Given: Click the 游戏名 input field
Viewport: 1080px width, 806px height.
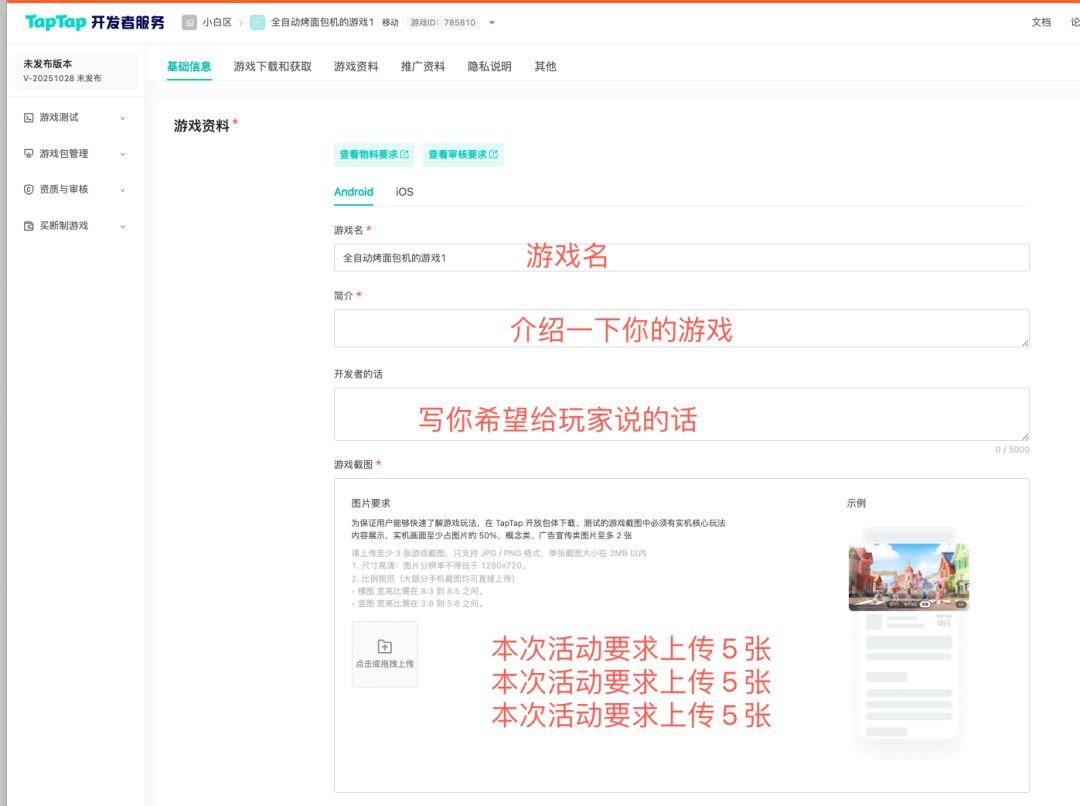Looking at the screenshot, I should click(x=680, y=258).
